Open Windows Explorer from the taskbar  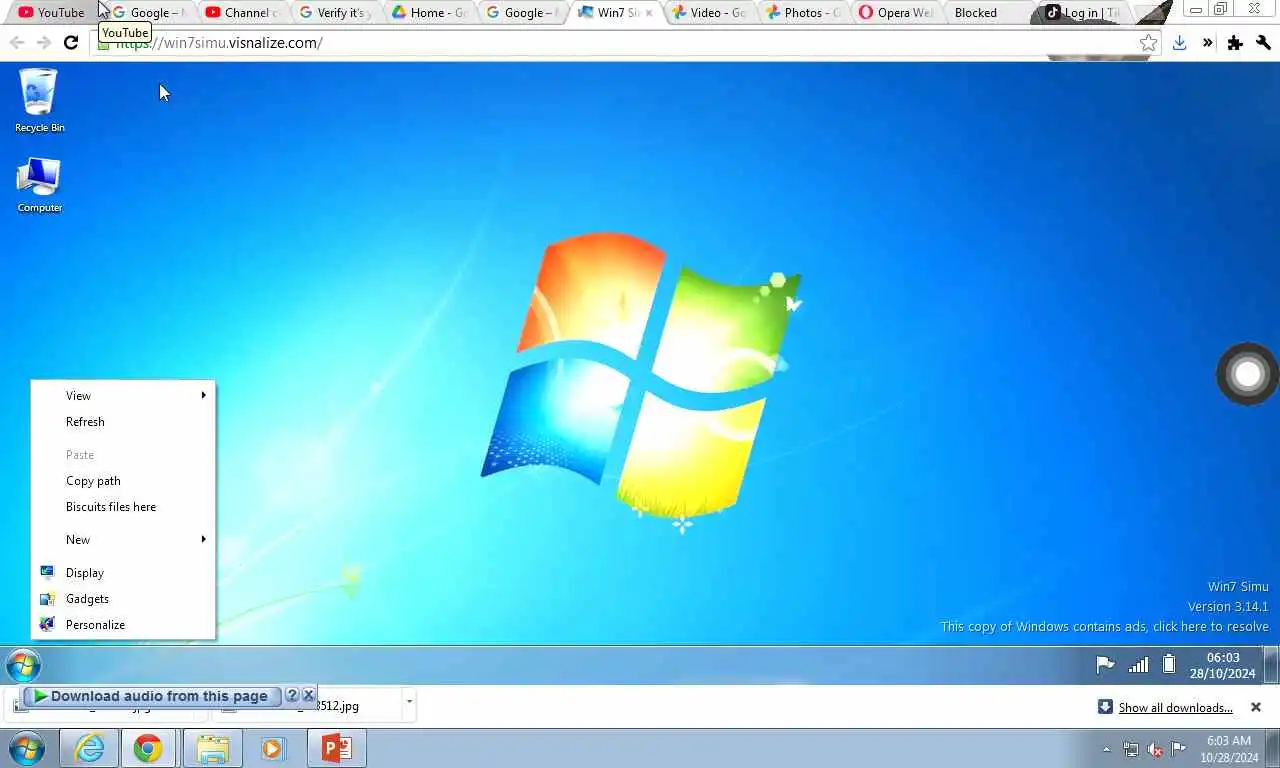[212, 748]
